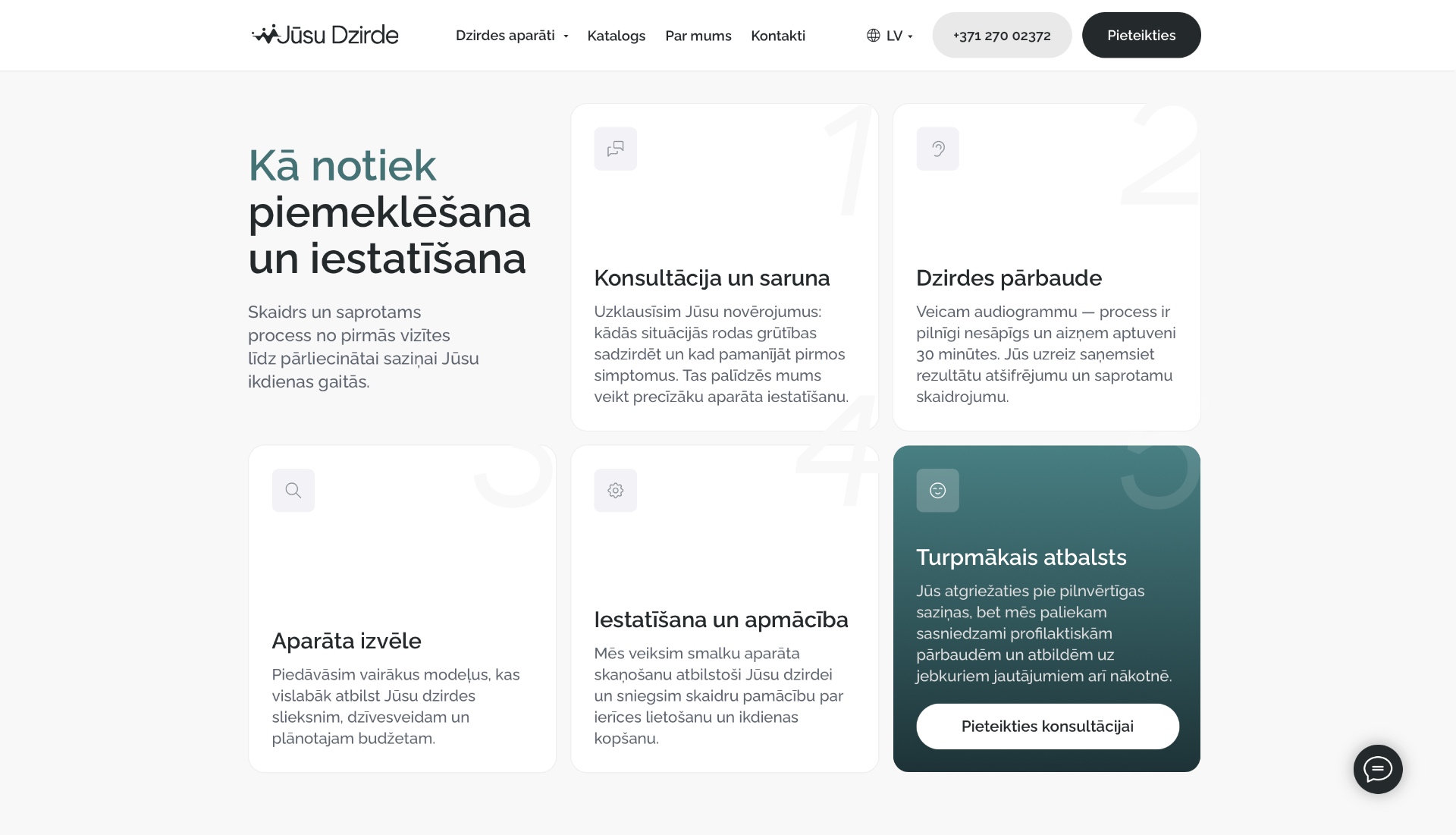Click the Turpmākais atbalsts heading
Image resolution: width=1456 pixels, height=835 pixels.
pos(1021,557)
